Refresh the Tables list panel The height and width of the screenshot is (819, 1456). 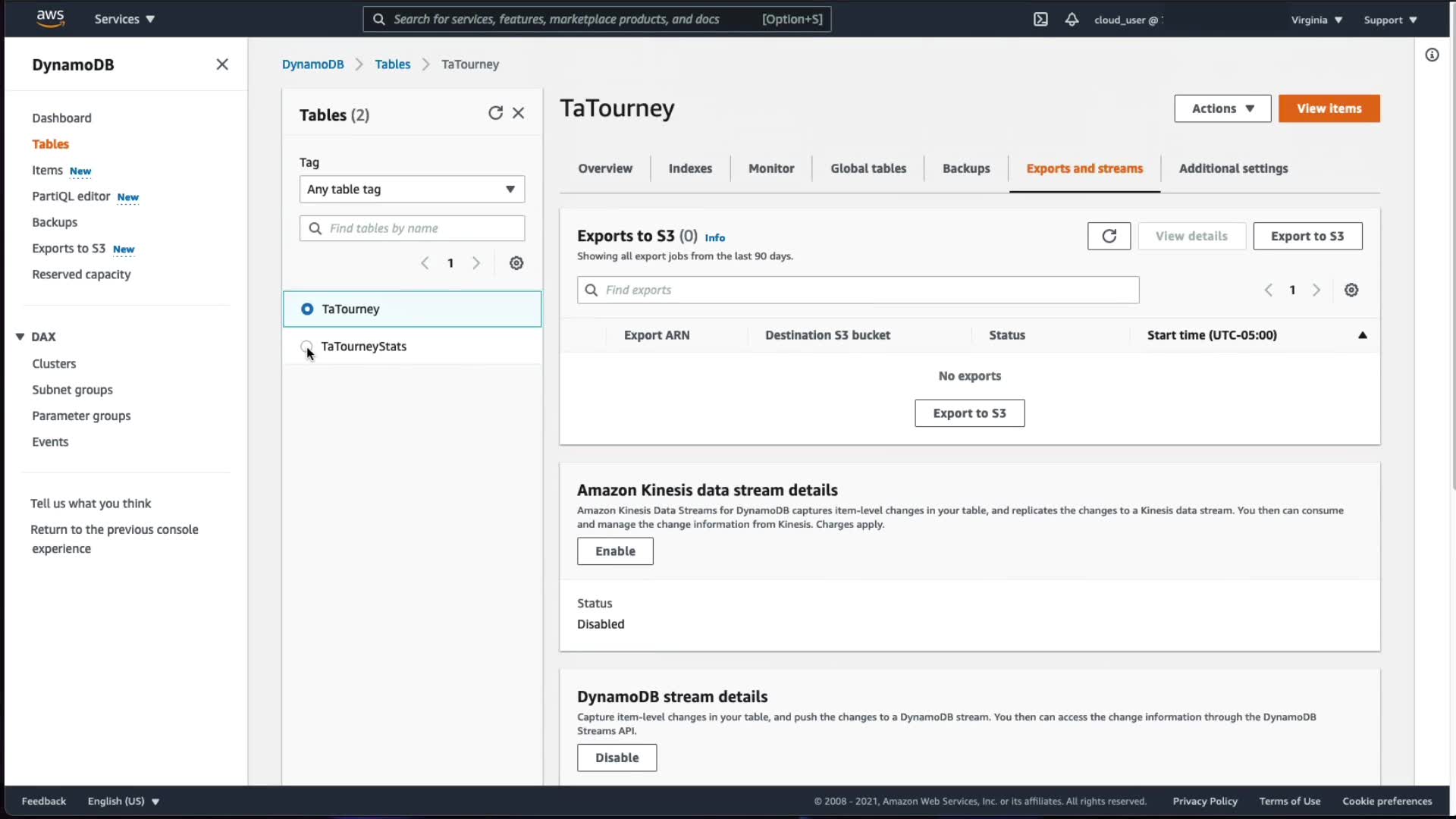(495, 113)
